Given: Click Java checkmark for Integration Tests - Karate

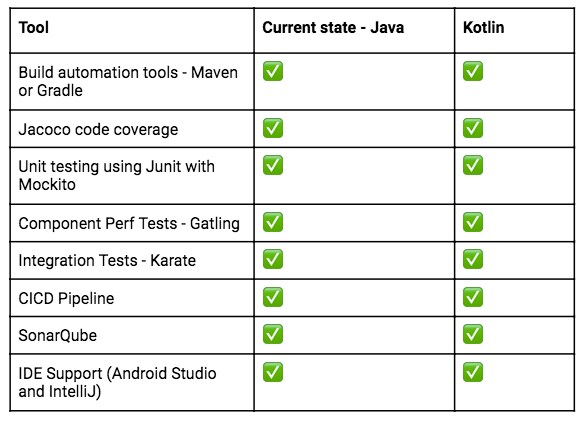Looking at the screenshot, I should pos(273,259).
